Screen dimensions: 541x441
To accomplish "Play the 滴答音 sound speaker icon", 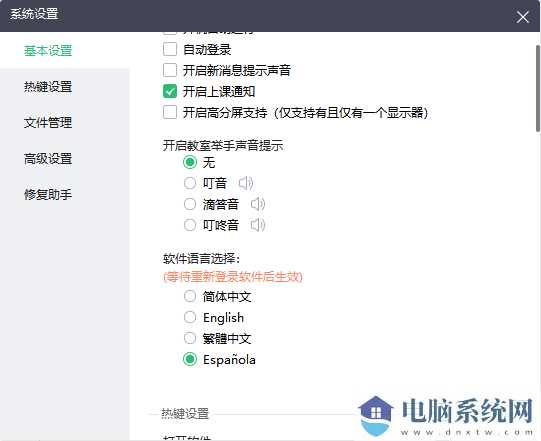I will click(258, 204).
